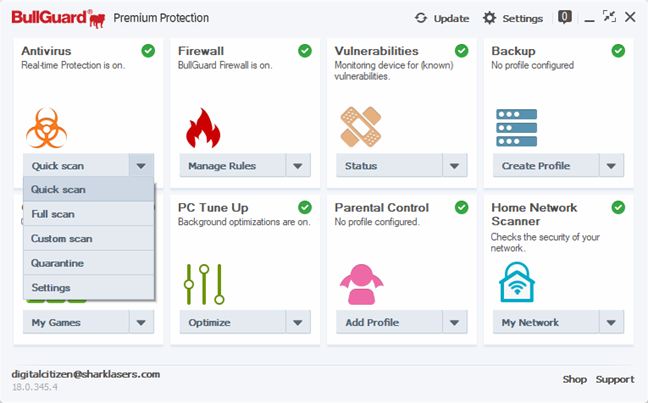Screen dimensions: 648x403
Task: Open the Support link
Action: [x=615, y=379]
